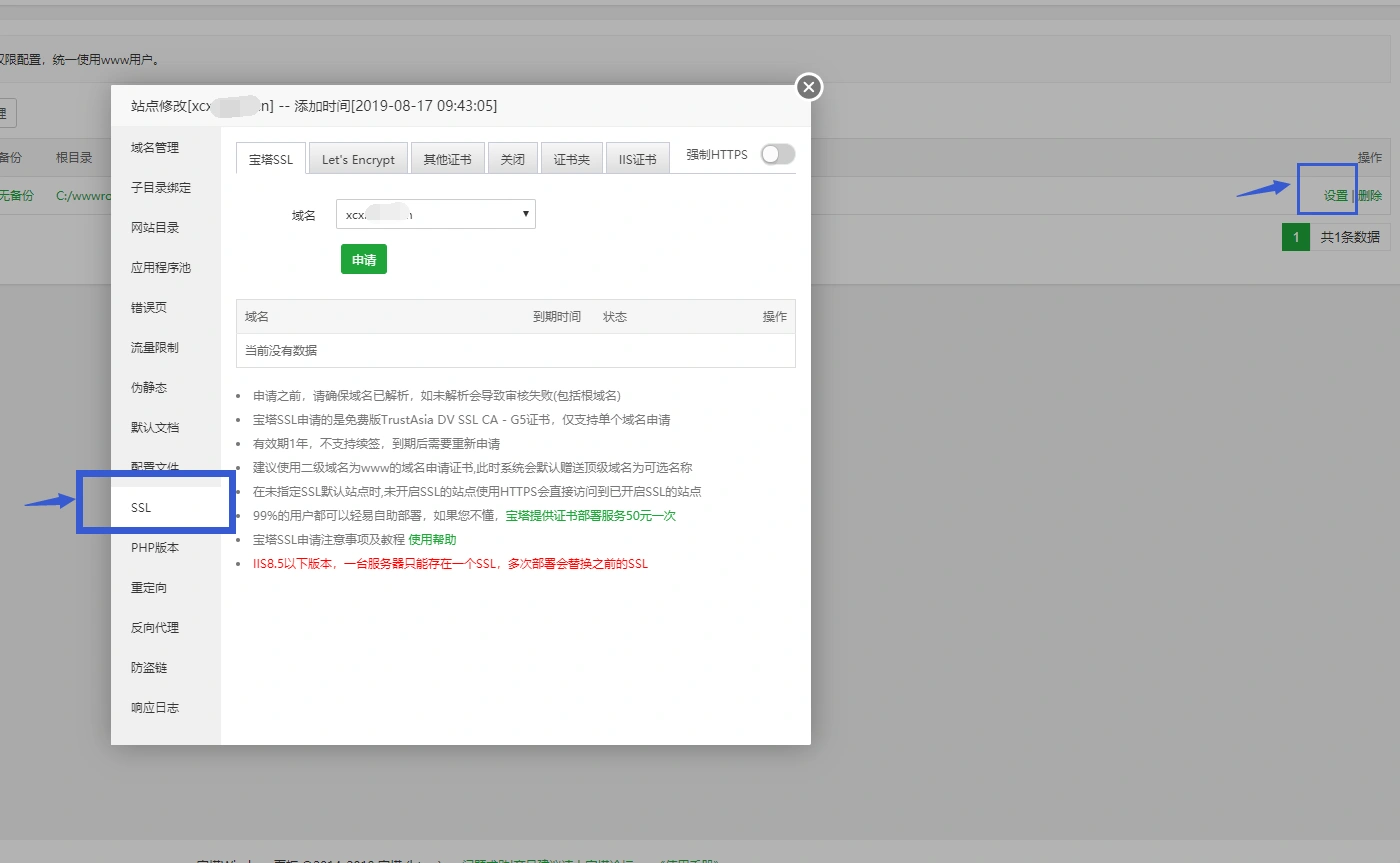Click page number 1 in pagination
This screenshot has width=1400, height=863.
coord(1295,237)
